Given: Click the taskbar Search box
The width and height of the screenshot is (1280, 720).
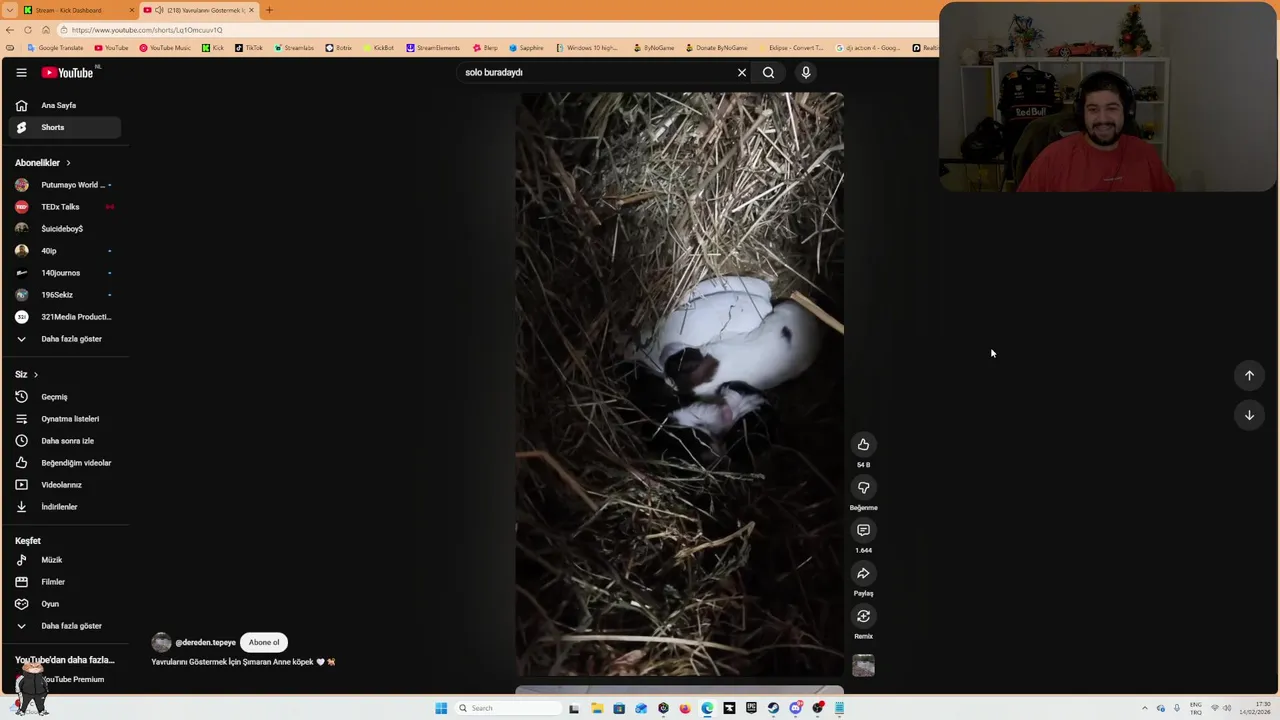Looking at the screenshot, I should pos(508,708).
